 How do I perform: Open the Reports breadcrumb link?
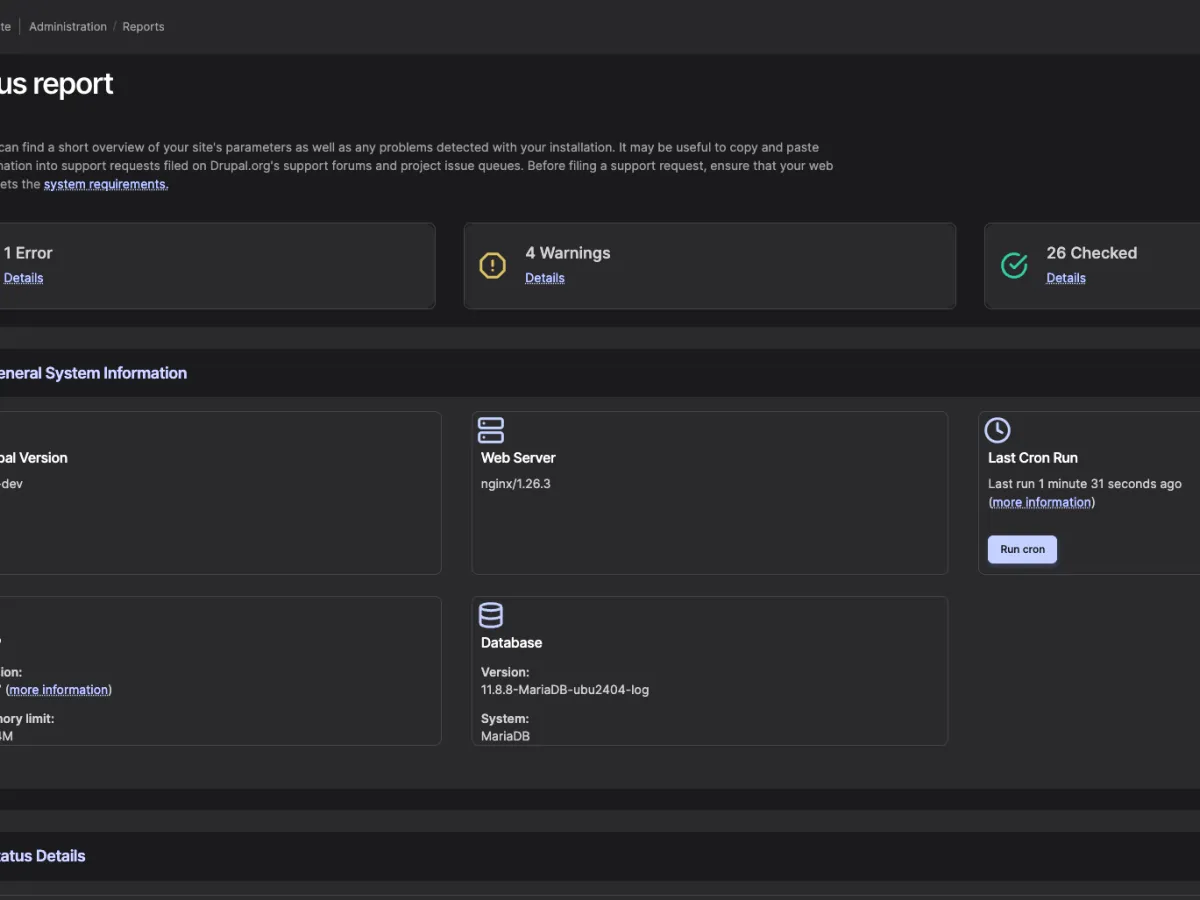[143, 27]
